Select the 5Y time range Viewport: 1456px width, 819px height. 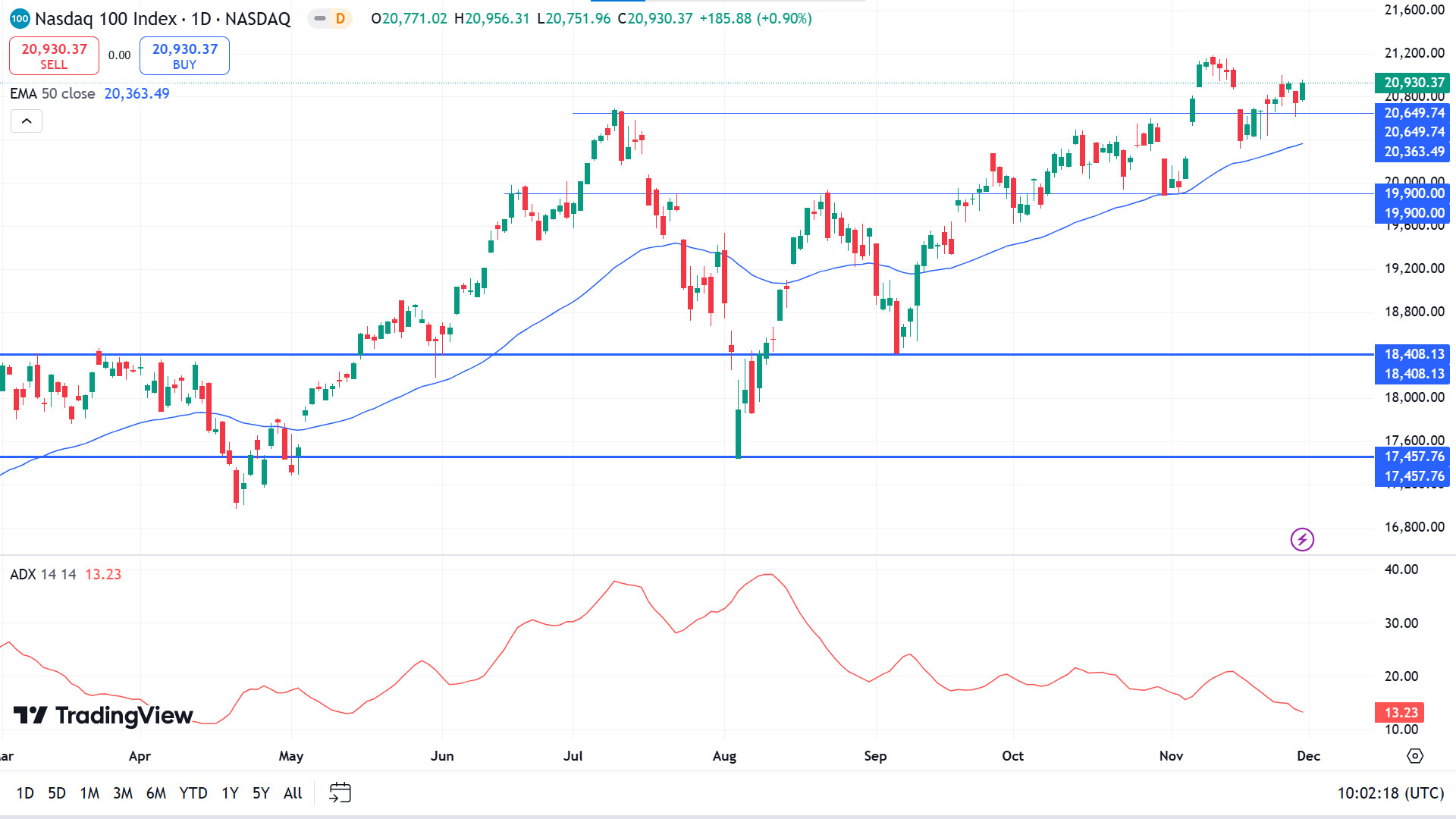(261, 793)
